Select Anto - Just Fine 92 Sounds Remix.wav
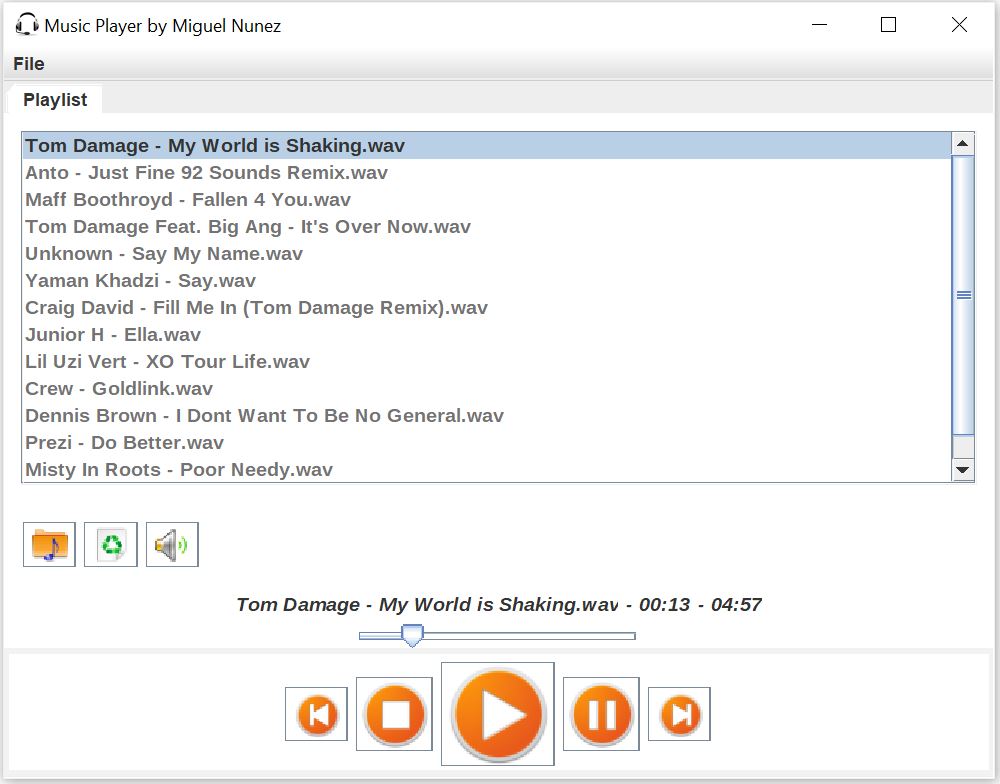Image resolution: width=1000 pixels, height=784 pixels. click(x=206, y=173)
